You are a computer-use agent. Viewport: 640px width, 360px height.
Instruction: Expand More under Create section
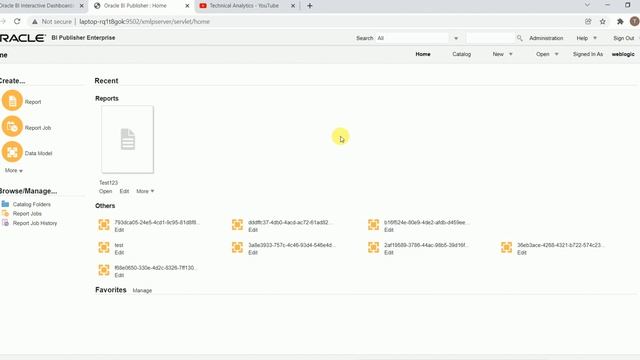(14, 170)
